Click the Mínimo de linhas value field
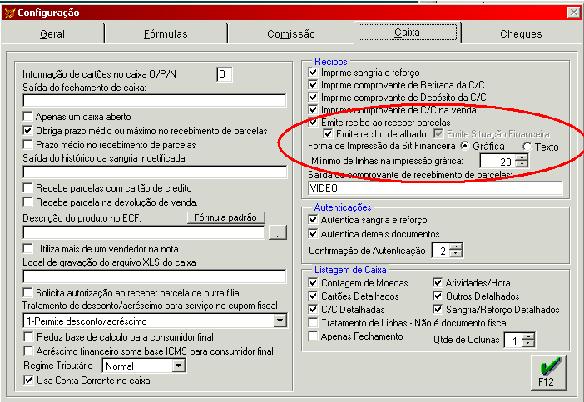584x402 pixels. [x=498, y=161]
